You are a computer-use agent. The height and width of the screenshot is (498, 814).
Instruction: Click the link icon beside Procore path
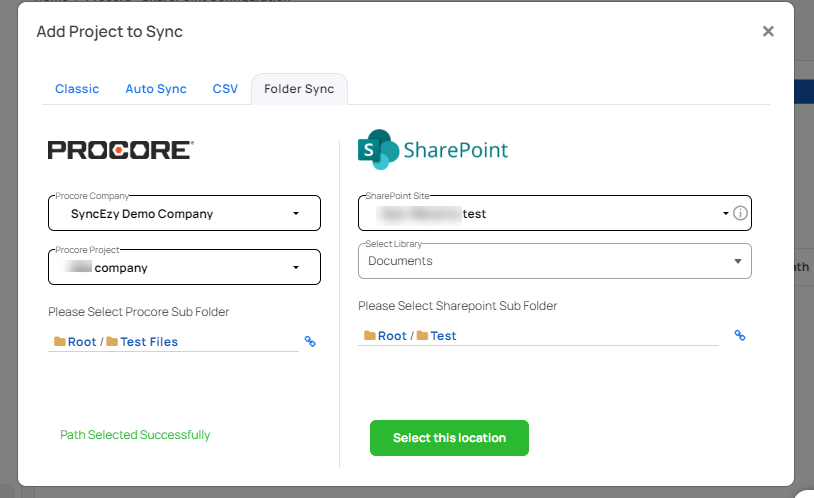point(310,341)
